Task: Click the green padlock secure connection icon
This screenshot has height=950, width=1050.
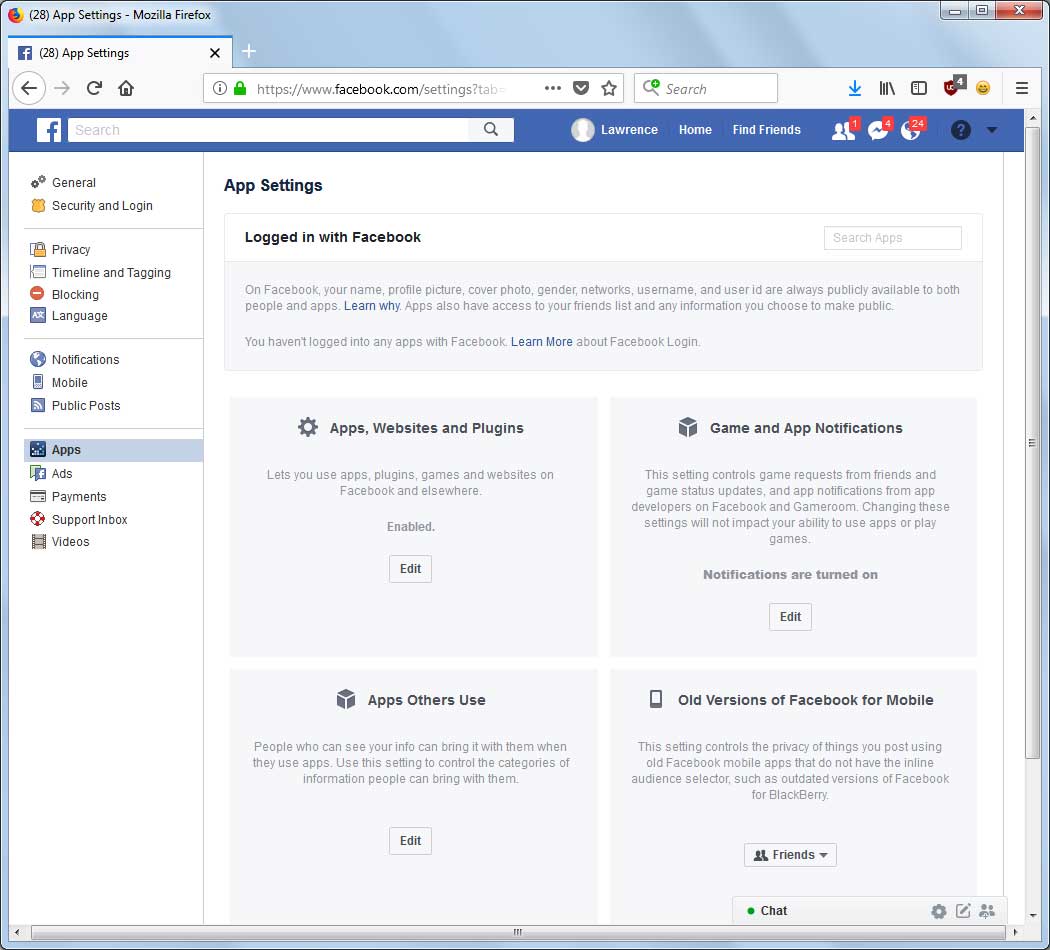Action: point(240,88)
